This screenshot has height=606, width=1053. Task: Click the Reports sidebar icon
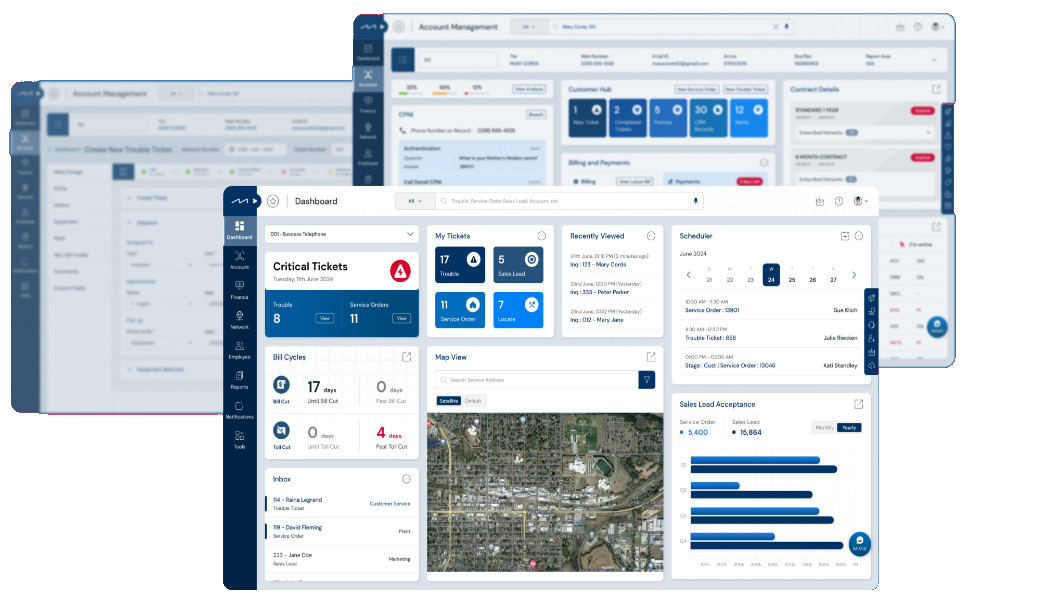pyautogui.click(x=239, y=378)
